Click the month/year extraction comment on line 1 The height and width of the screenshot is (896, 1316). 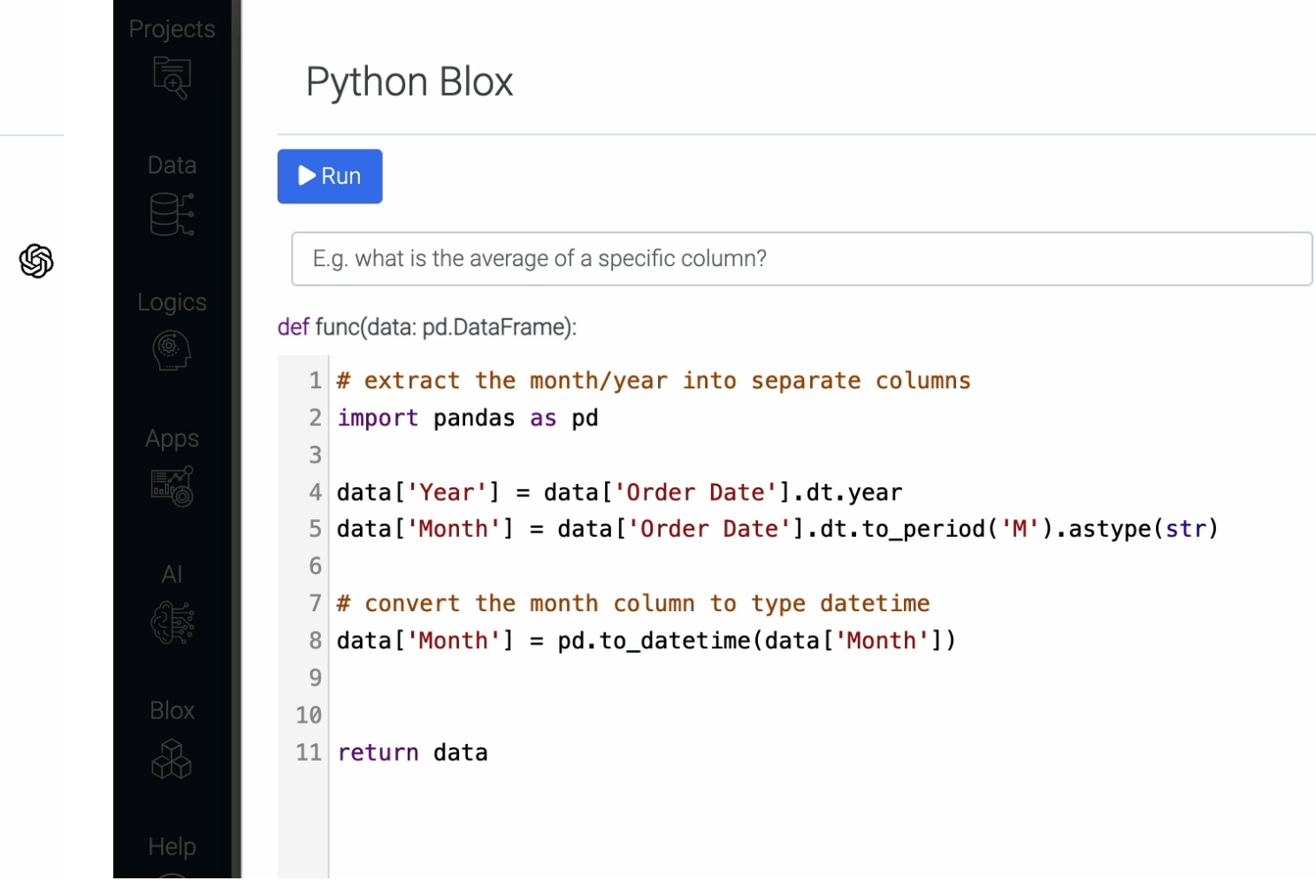point(653,380)
